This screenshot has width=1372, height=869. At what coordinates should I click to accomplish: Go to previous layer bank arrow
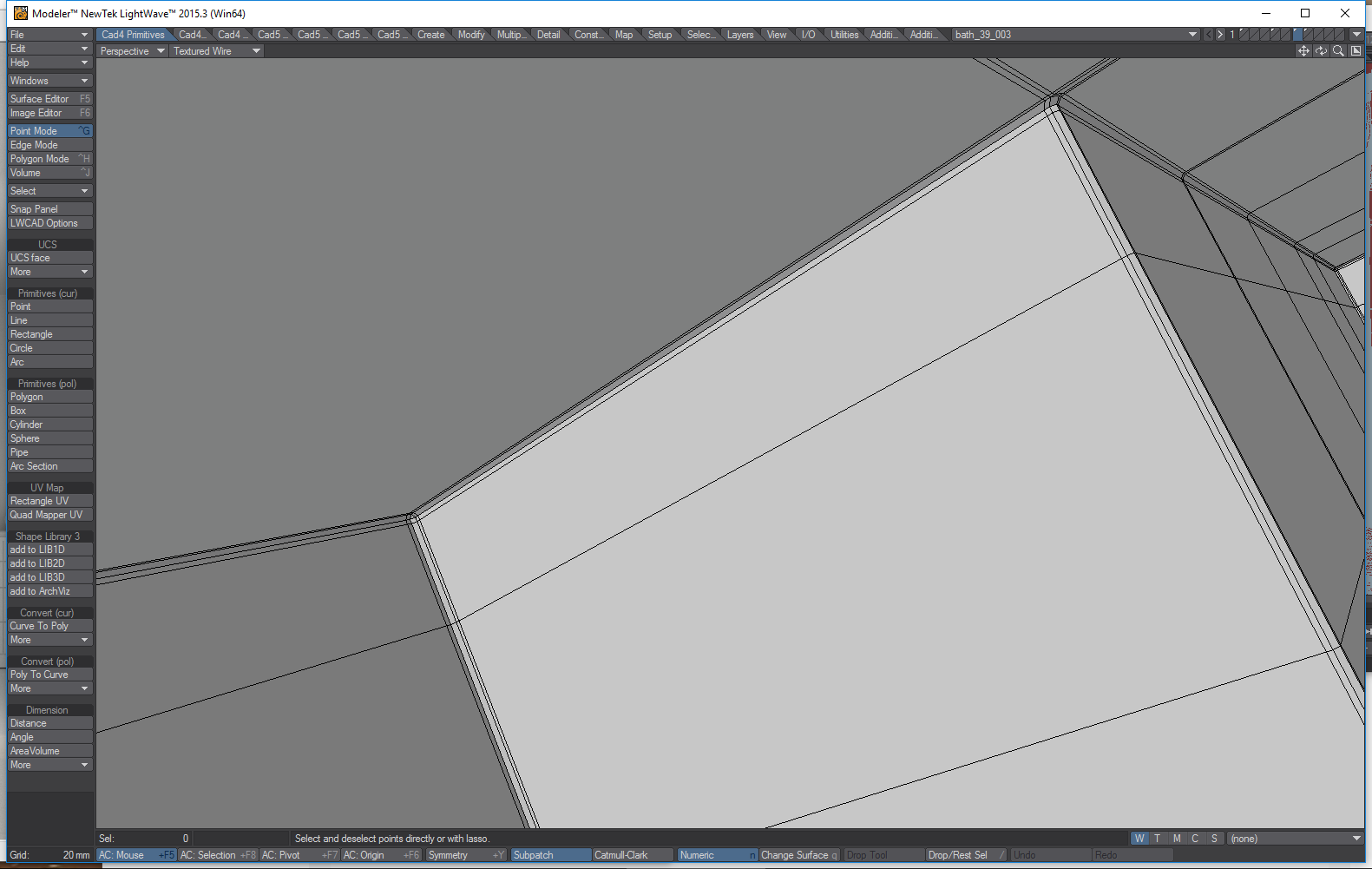pyautogui.click(x=1208, y=35)
